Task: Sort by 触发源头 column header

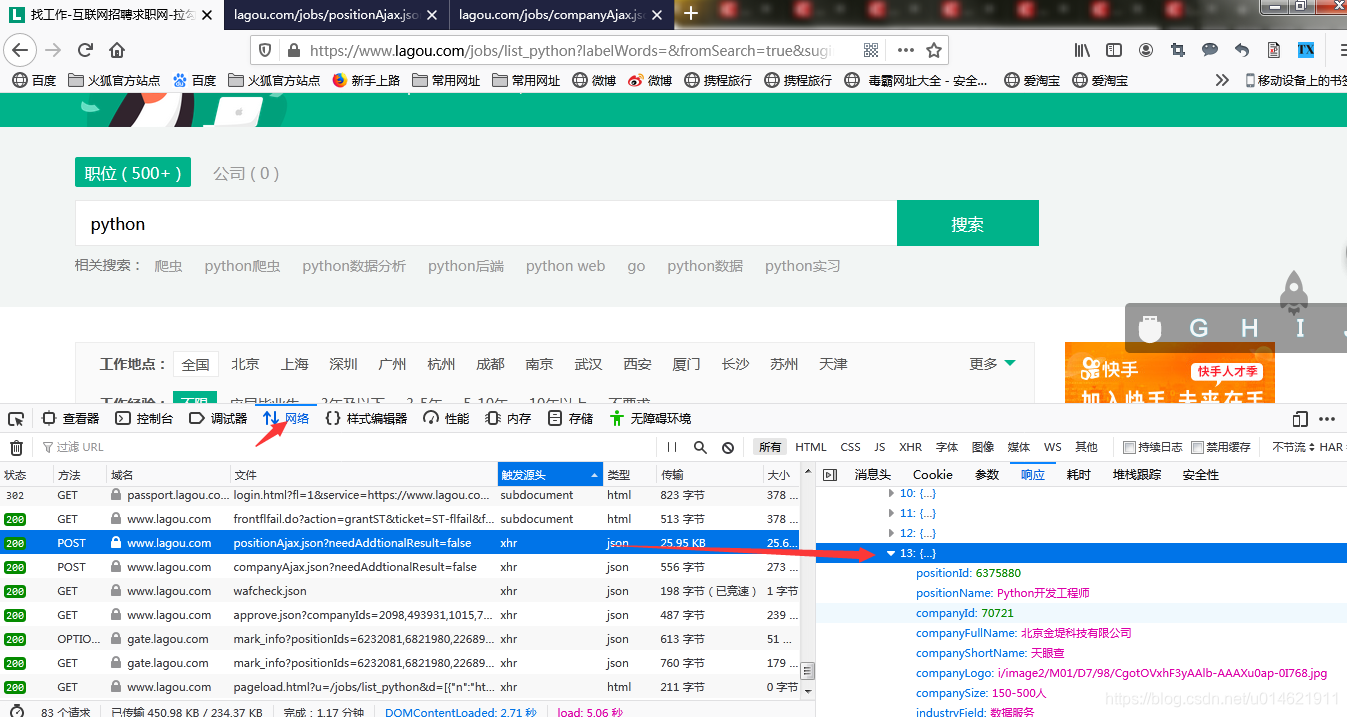Action: point(550,475)
